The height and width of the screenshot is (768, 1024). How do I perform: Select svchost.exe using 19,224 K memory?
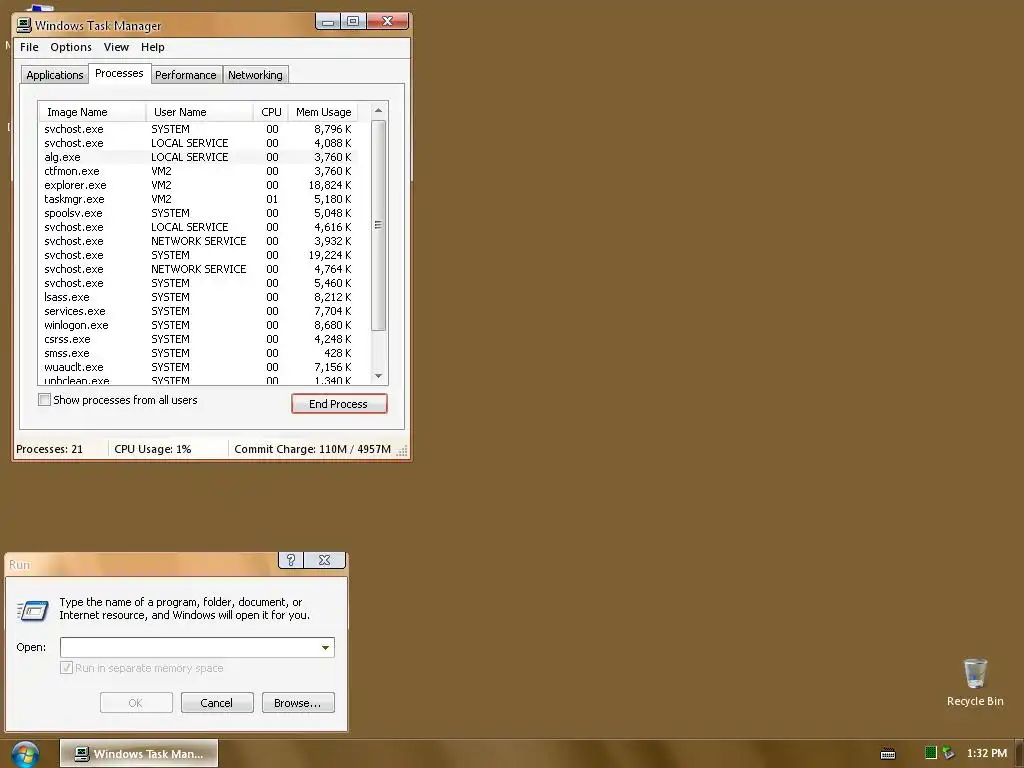coord(198,255)
